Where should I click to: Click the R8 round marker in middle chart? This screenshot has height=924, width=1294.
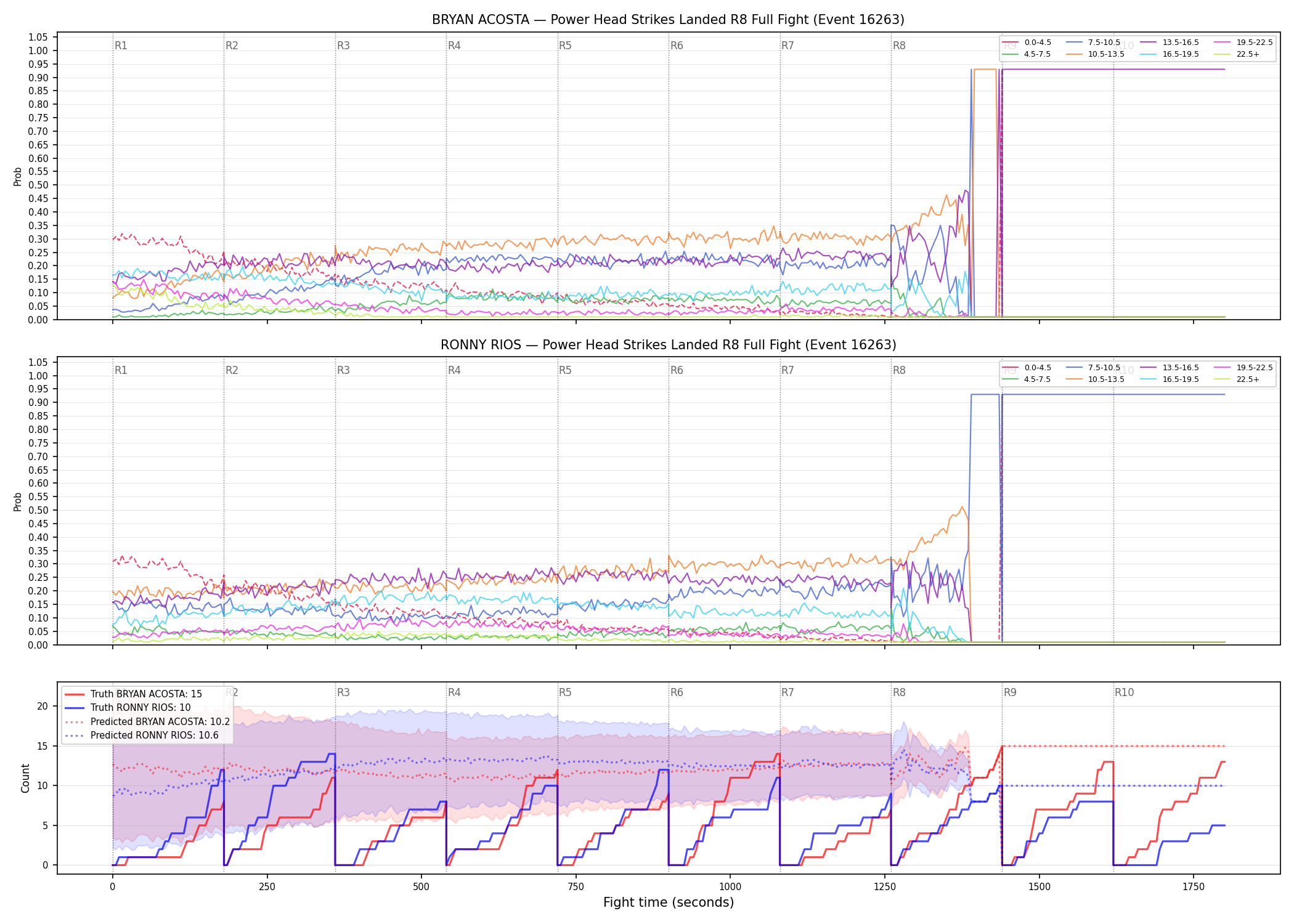coord(899,370)
